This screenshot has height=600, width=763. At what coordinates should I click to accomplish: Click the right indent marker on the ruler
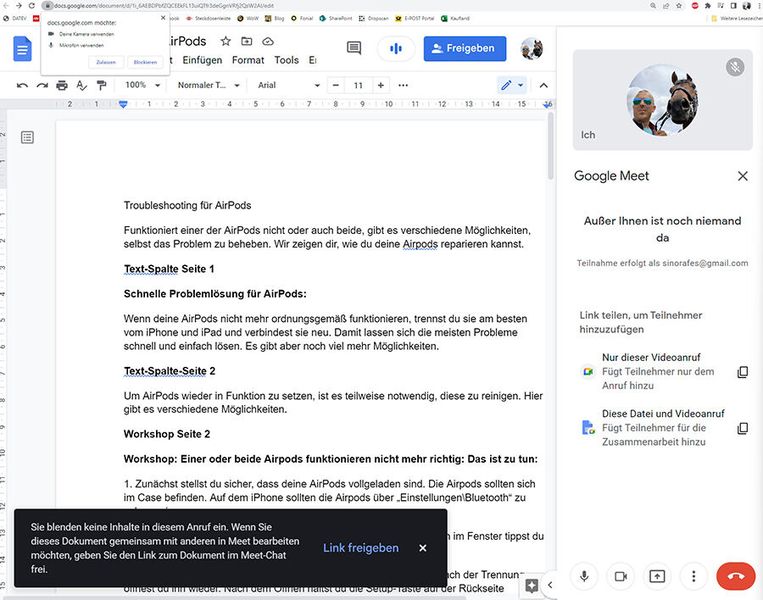[548, 104]
